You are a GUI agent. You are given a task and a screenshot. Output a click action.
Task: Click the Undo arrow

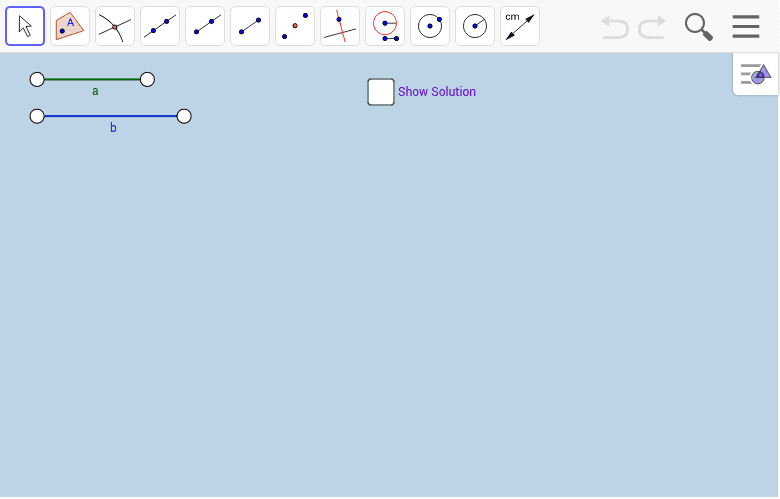[615, 27]
